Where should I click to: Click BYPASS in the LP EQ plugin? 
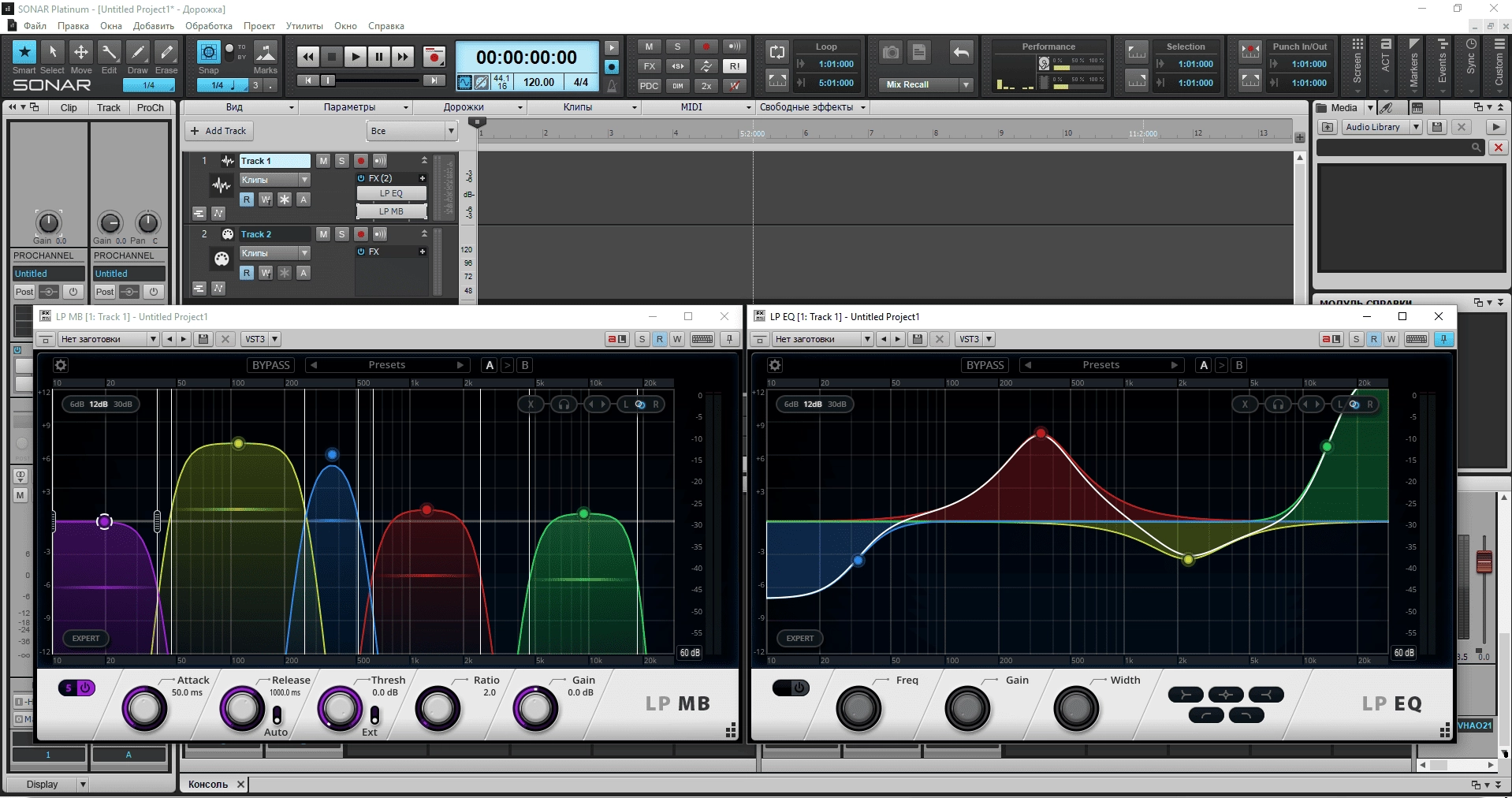coord(985,365)
